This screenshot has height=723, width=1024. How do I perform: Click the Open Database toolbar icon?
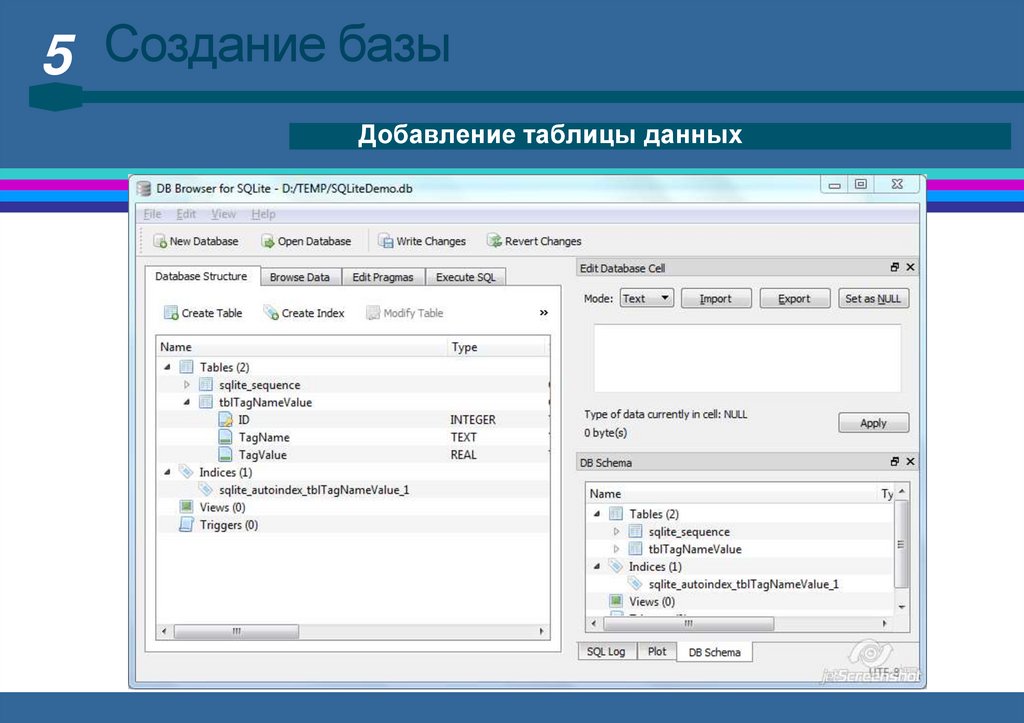tap(268, 241)
